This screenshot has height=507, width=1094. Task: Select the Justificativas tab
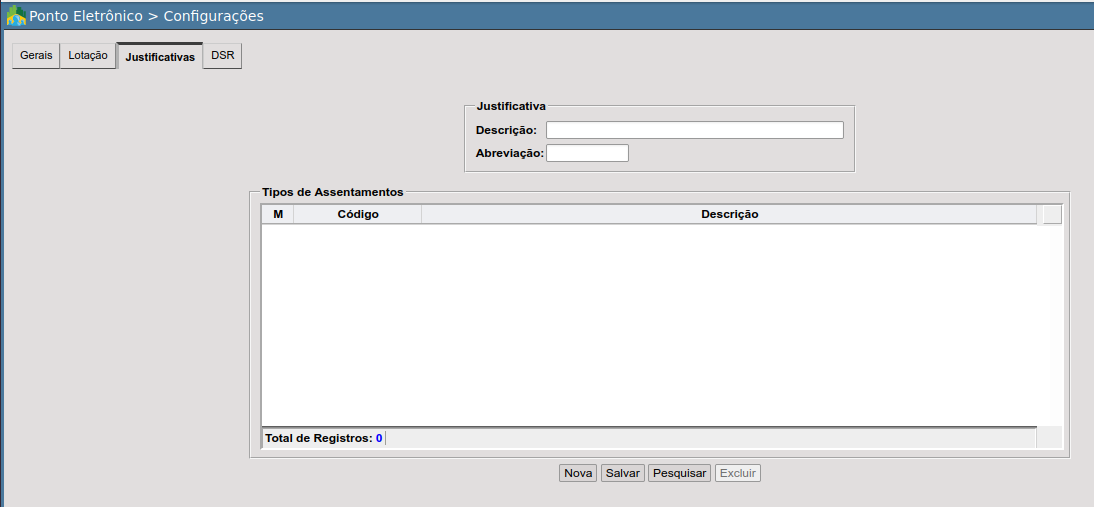tap(160, 56)
